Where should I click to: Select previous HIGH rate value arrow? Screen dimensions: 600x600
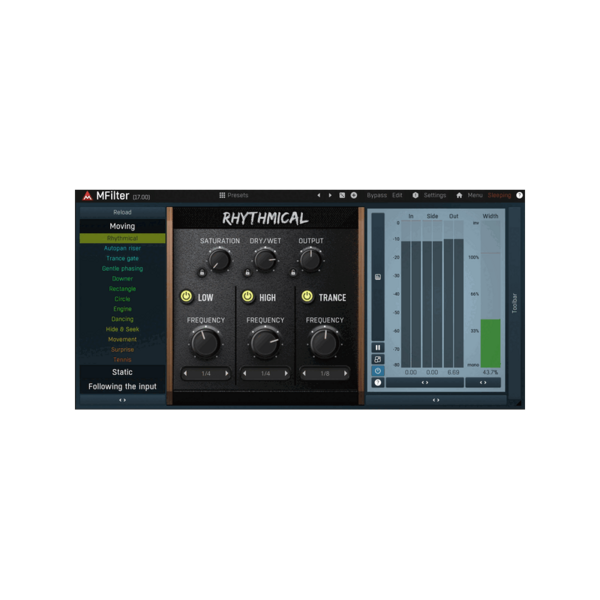245,373
